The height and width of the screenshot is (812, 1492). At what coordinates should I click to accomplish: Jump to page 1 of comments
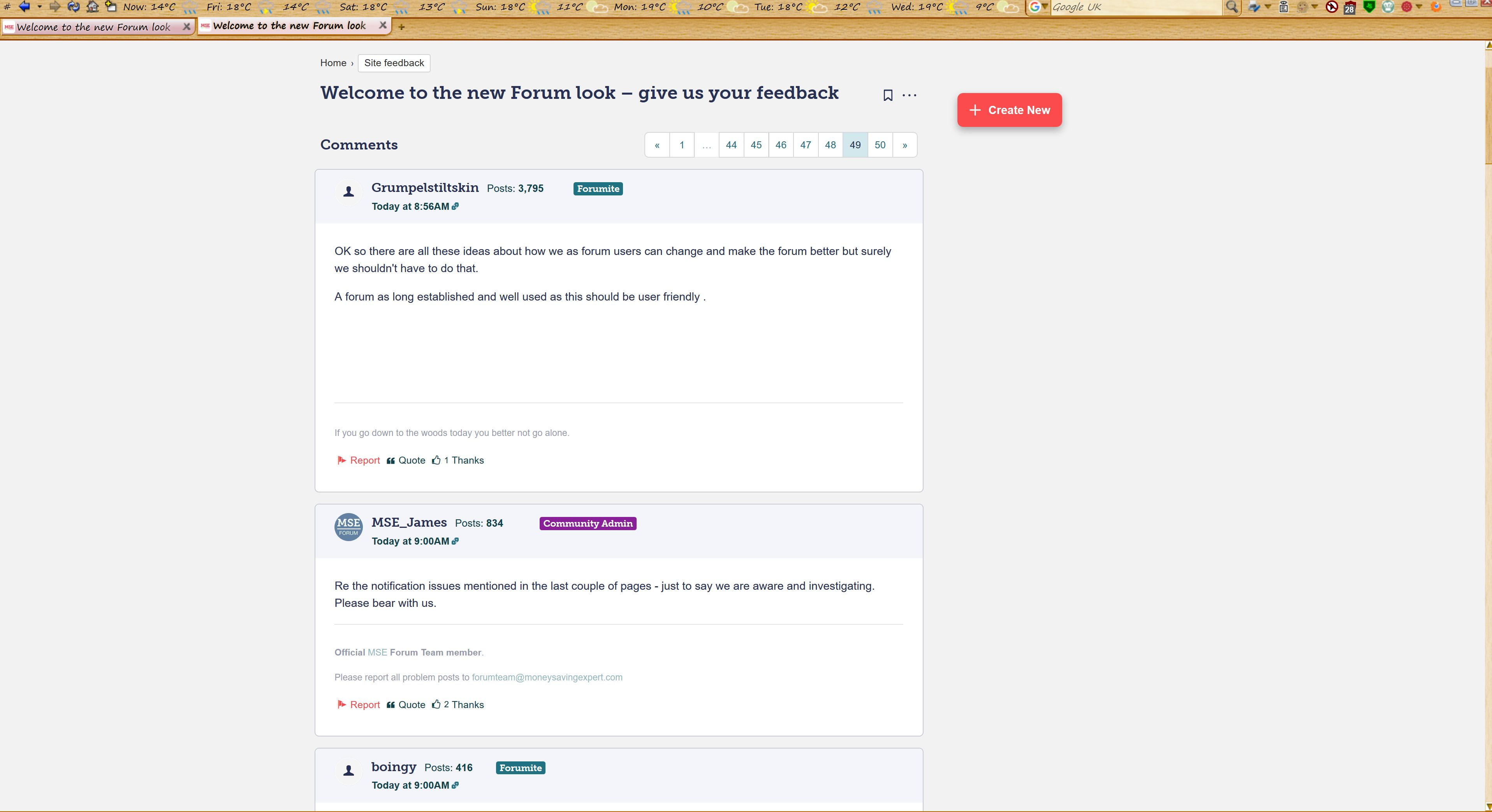[x=682, y=145]
